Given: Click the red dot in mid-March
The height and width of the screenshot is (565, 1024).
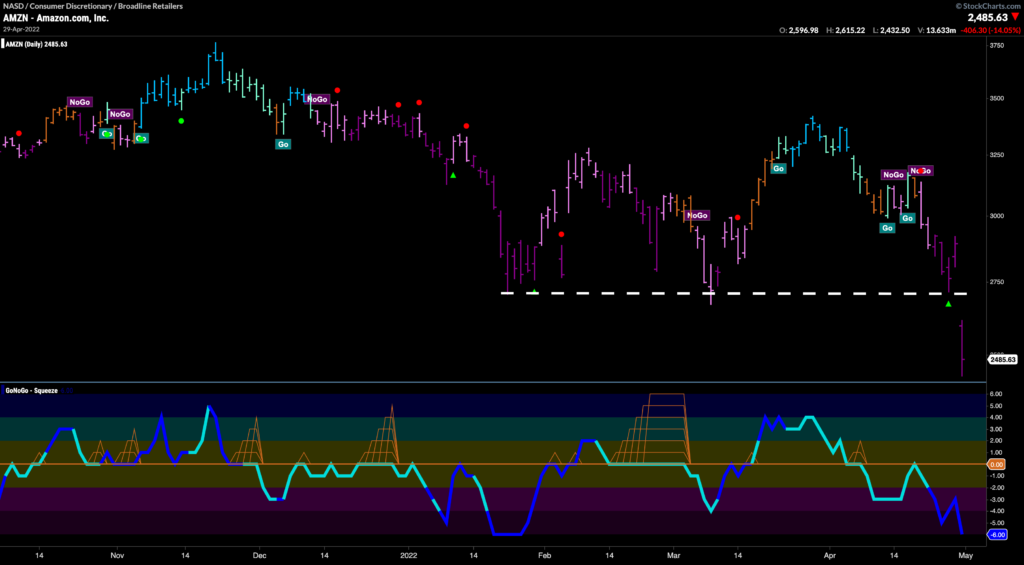Looking at the screenshot, I should click(737, 218).
